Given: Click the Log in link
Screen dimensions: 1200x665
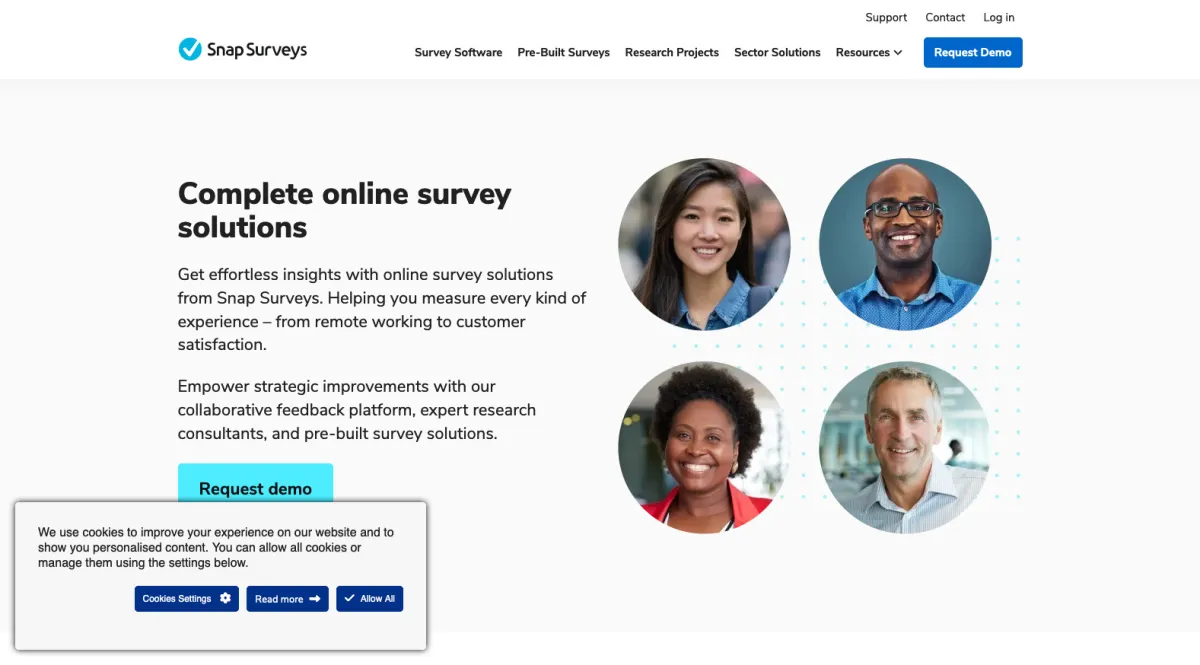Looking at the screenshot, I should click(999, 17).
